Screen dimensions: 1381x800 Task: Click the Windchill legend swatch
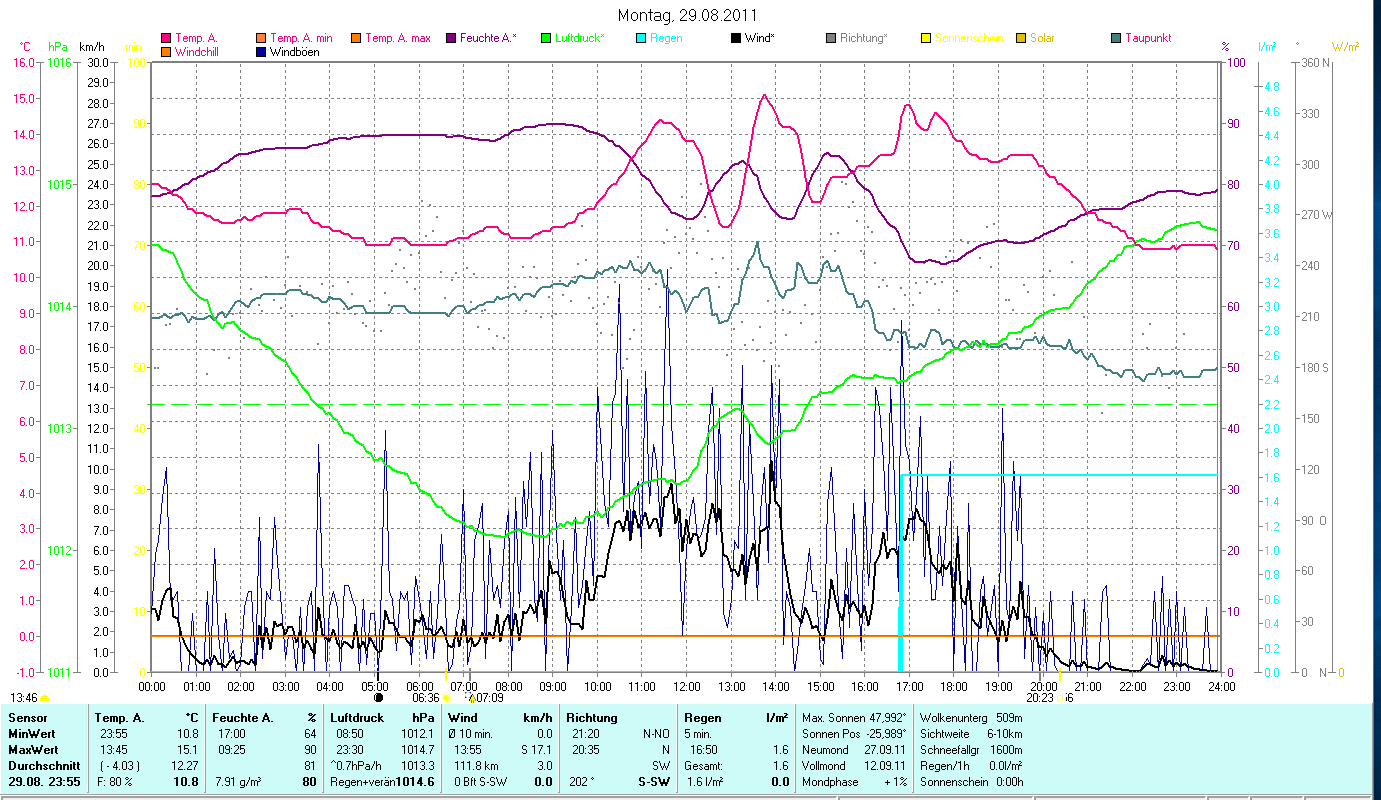tap(166, 51)
